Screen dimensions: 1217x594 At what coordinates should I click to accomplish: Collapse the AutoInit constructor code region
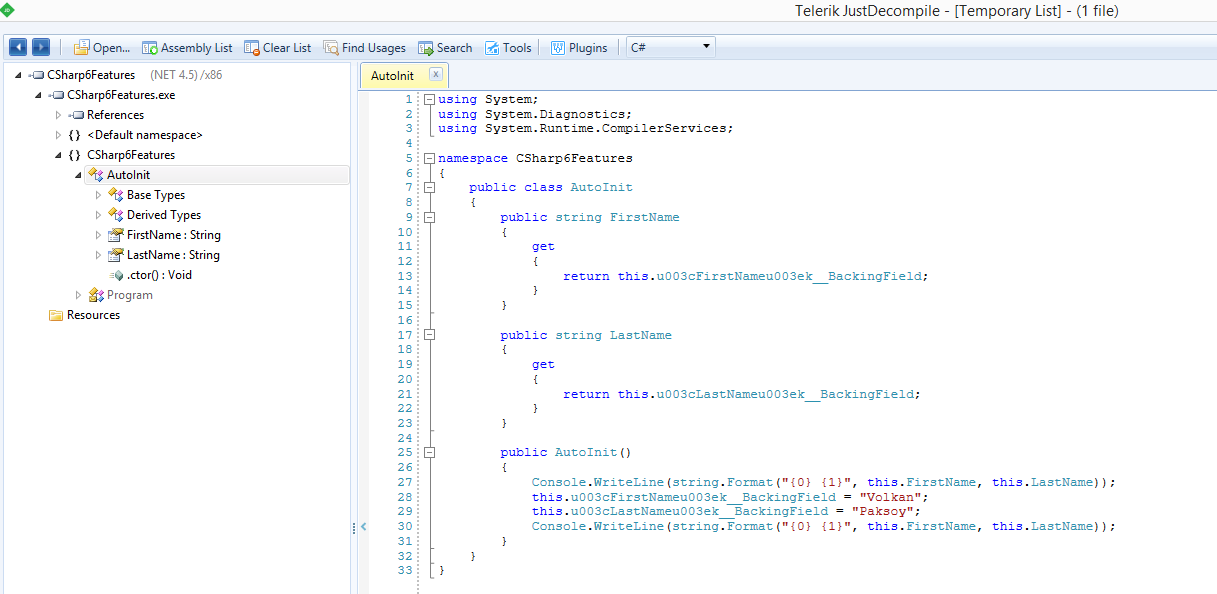pos(429,452)
